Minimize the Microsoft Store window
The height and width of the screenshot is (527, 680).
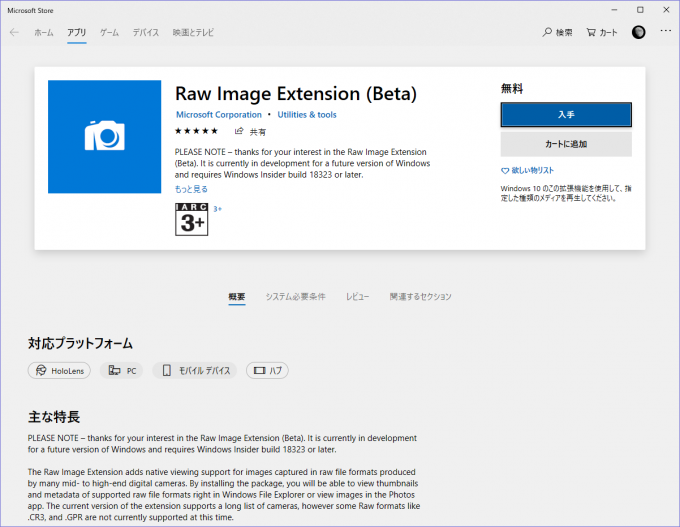[614, 10]
